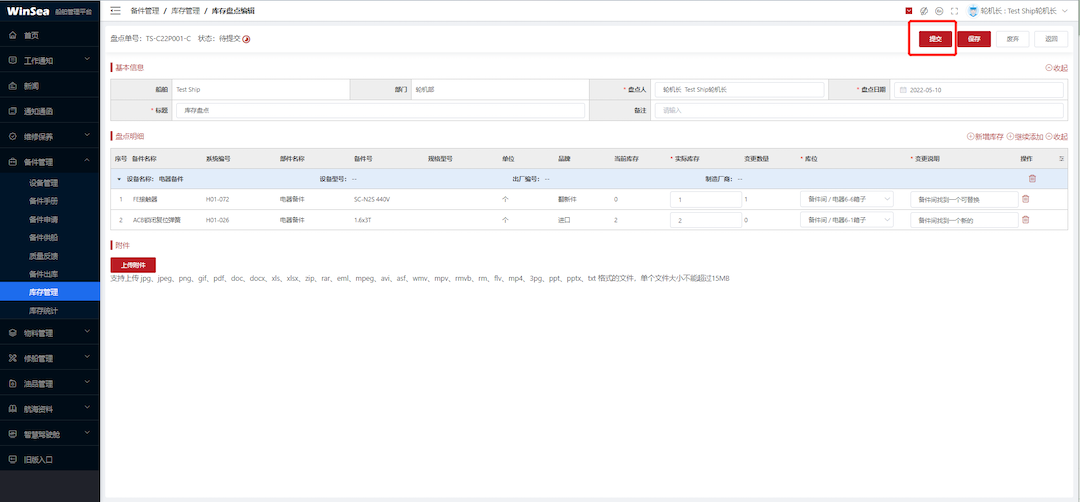Focus the 标题 input field
The width and height of the screenshot is (1080, 502).
tap(380, 110)
